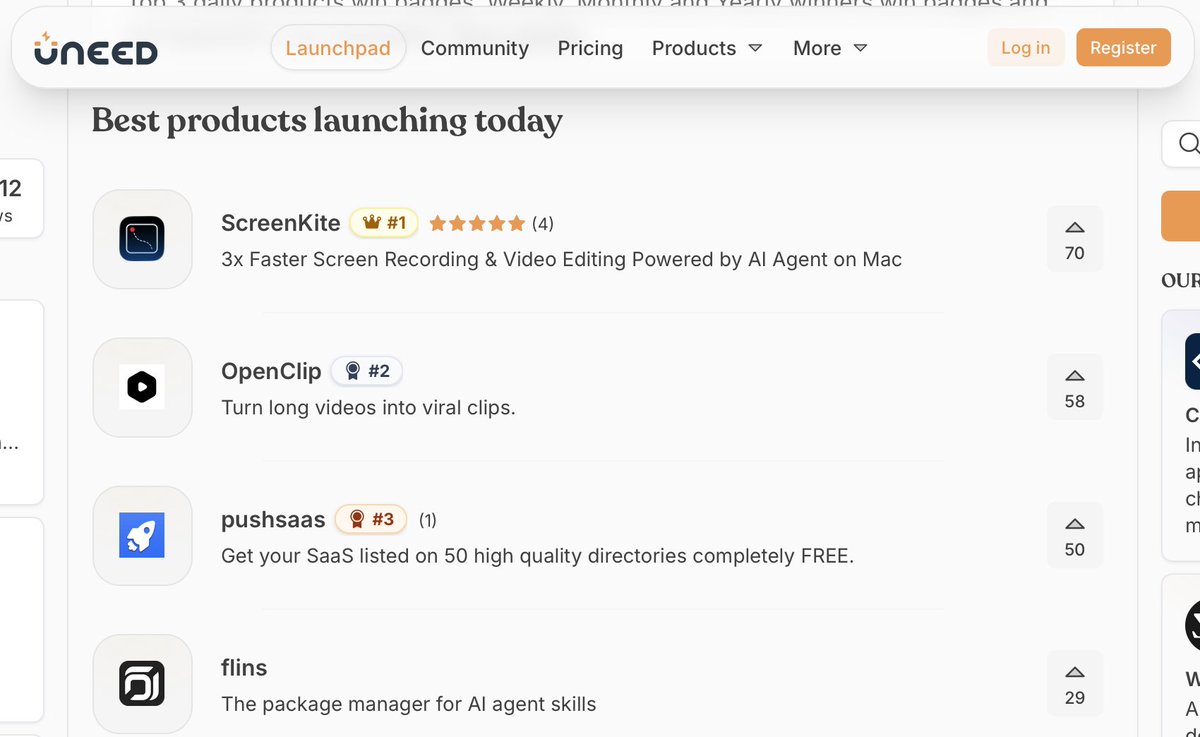Click the Register button
The width and height of the screenshot is (1200, 737).
coord(1123,48)
